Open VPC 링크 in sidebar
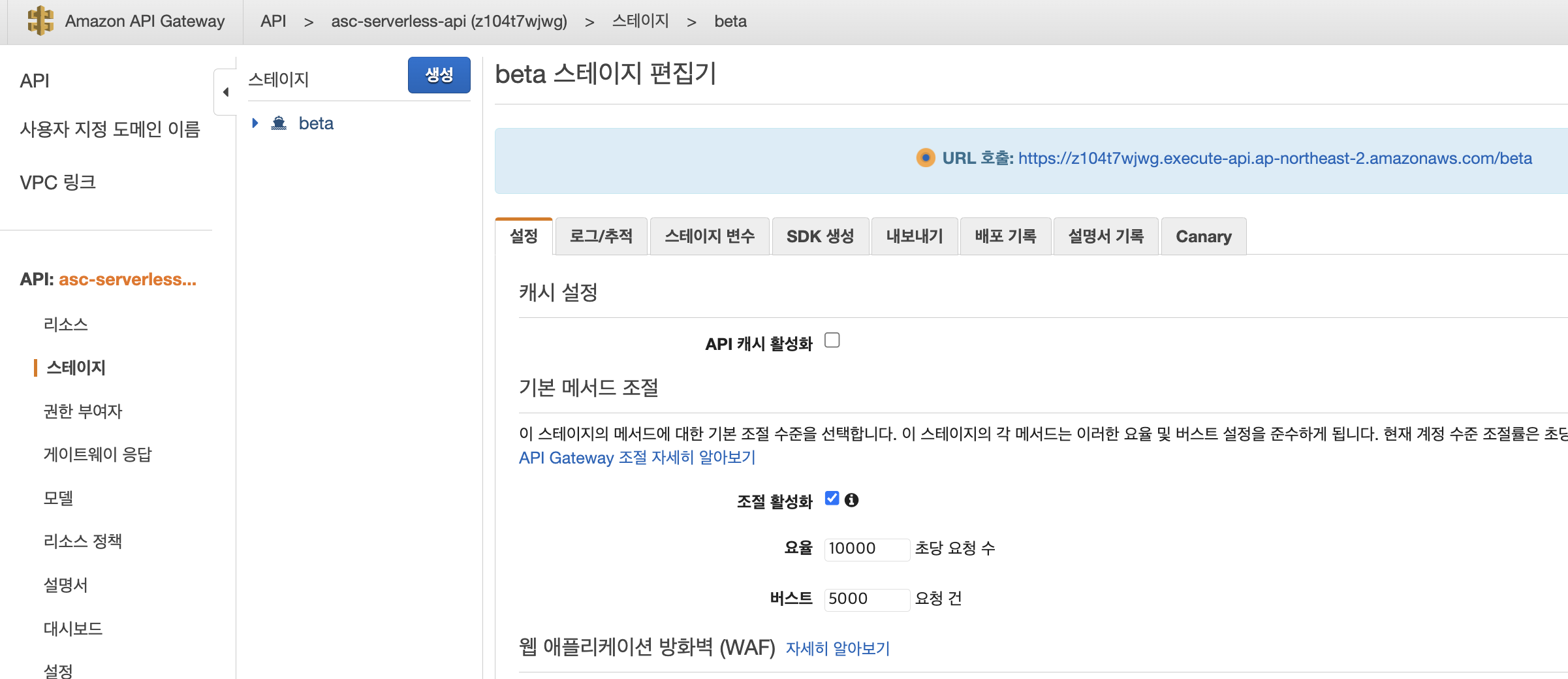The height and width of the screenshot is (679, 1568). coord(58,182)
